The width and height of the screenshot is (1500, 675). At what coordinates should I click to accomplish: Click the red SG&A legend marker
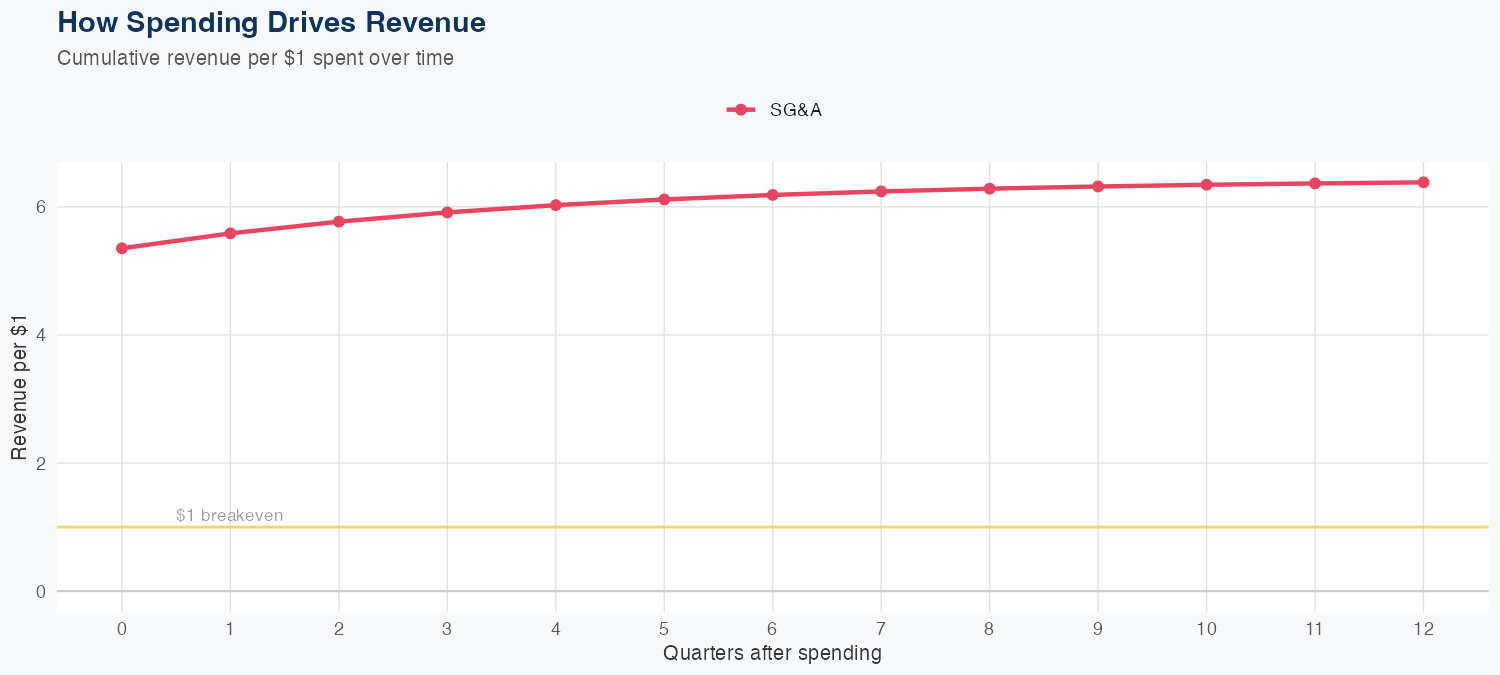pyautogui.click(x=740, y=111)
